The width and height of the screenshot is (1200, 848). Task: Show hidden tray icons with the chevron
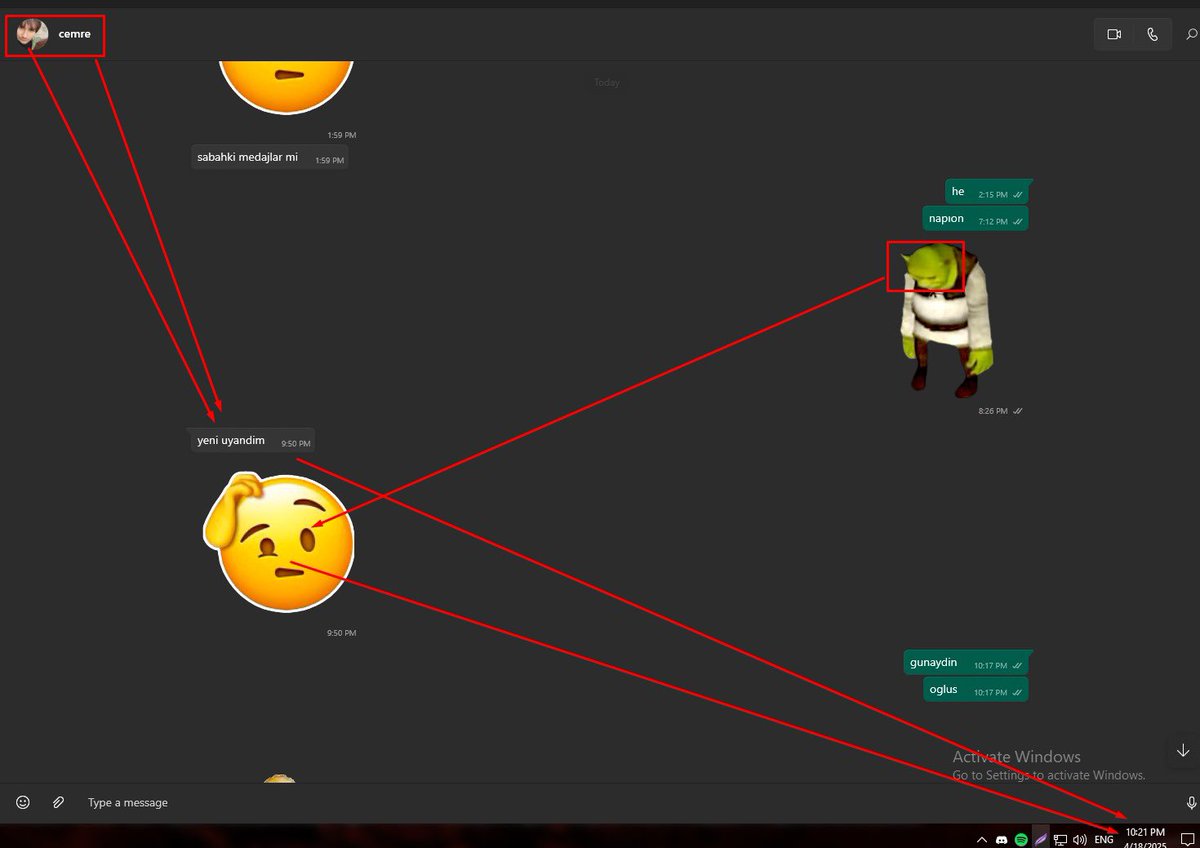click(x=983, y=839)
